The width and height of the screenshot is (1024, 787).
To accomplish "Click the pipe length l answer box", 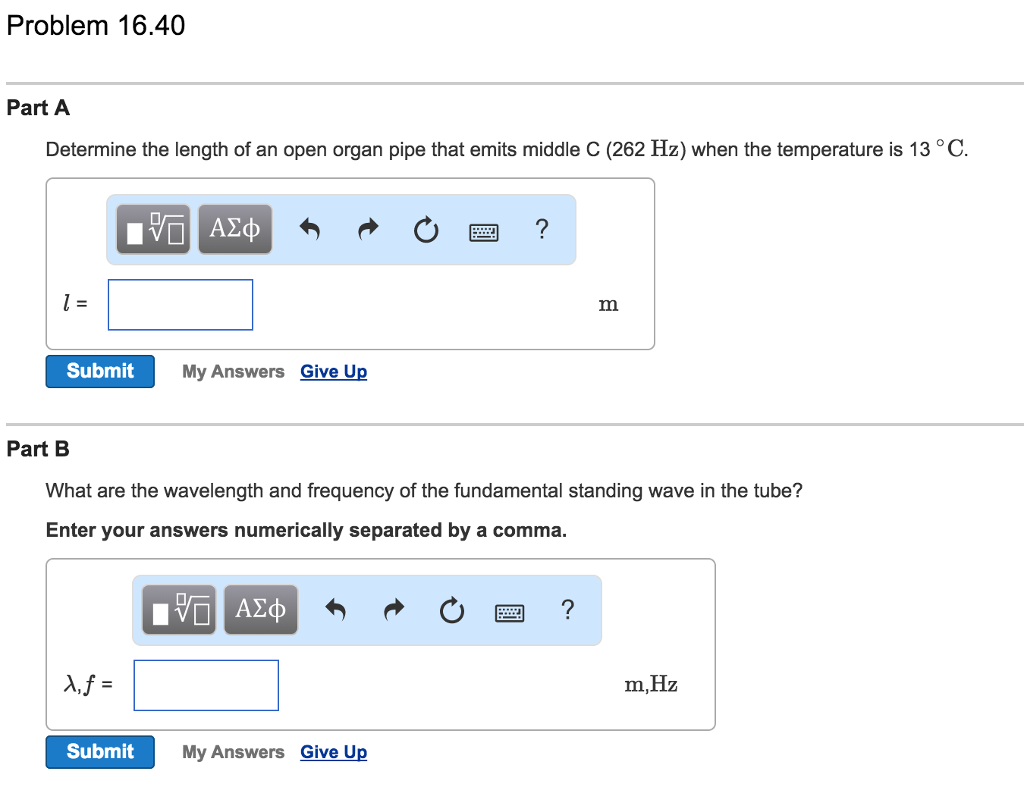I will point(180,304).
